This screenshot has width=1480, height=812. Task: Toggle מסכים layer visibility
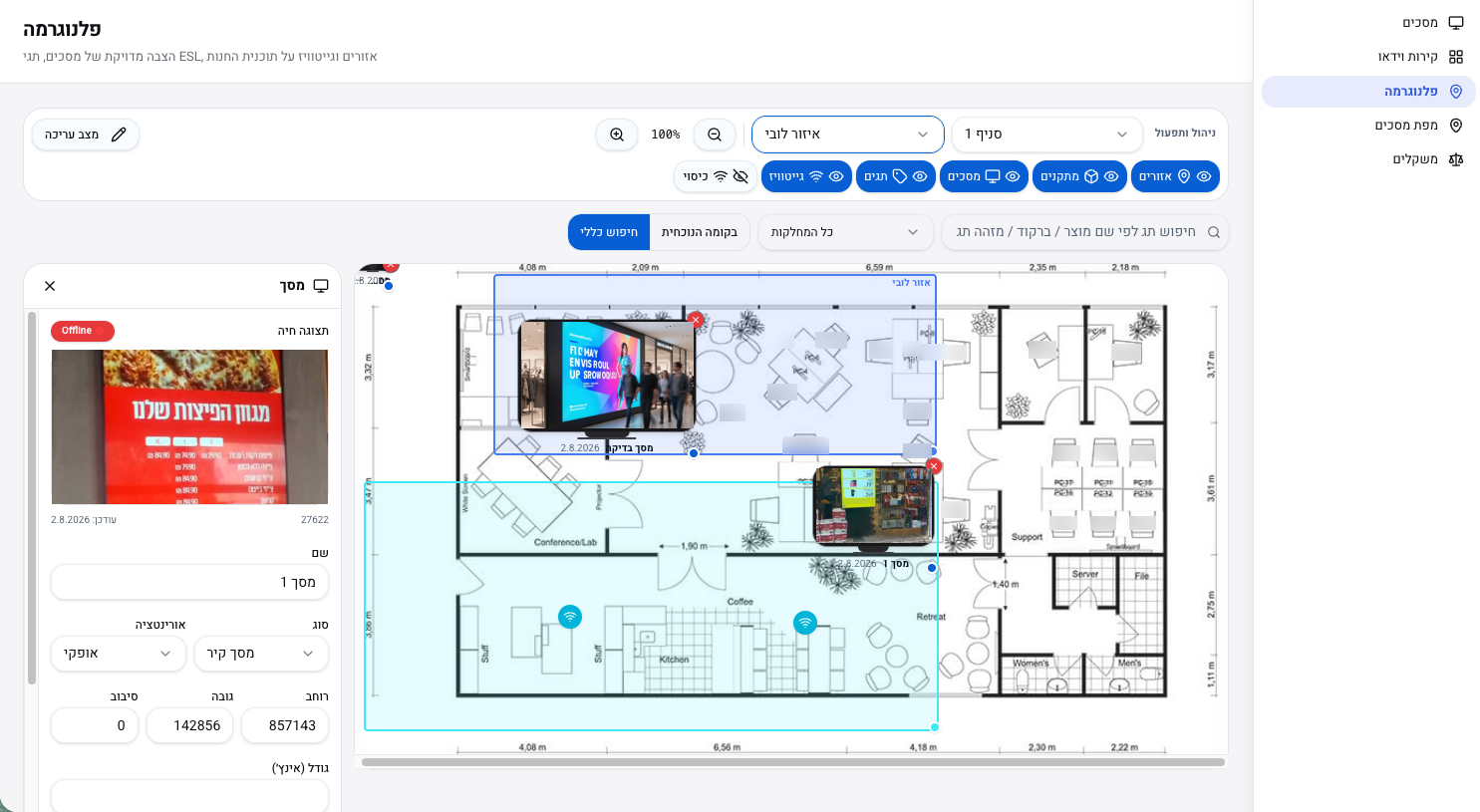pyautogui.click(x=984, y=176)
